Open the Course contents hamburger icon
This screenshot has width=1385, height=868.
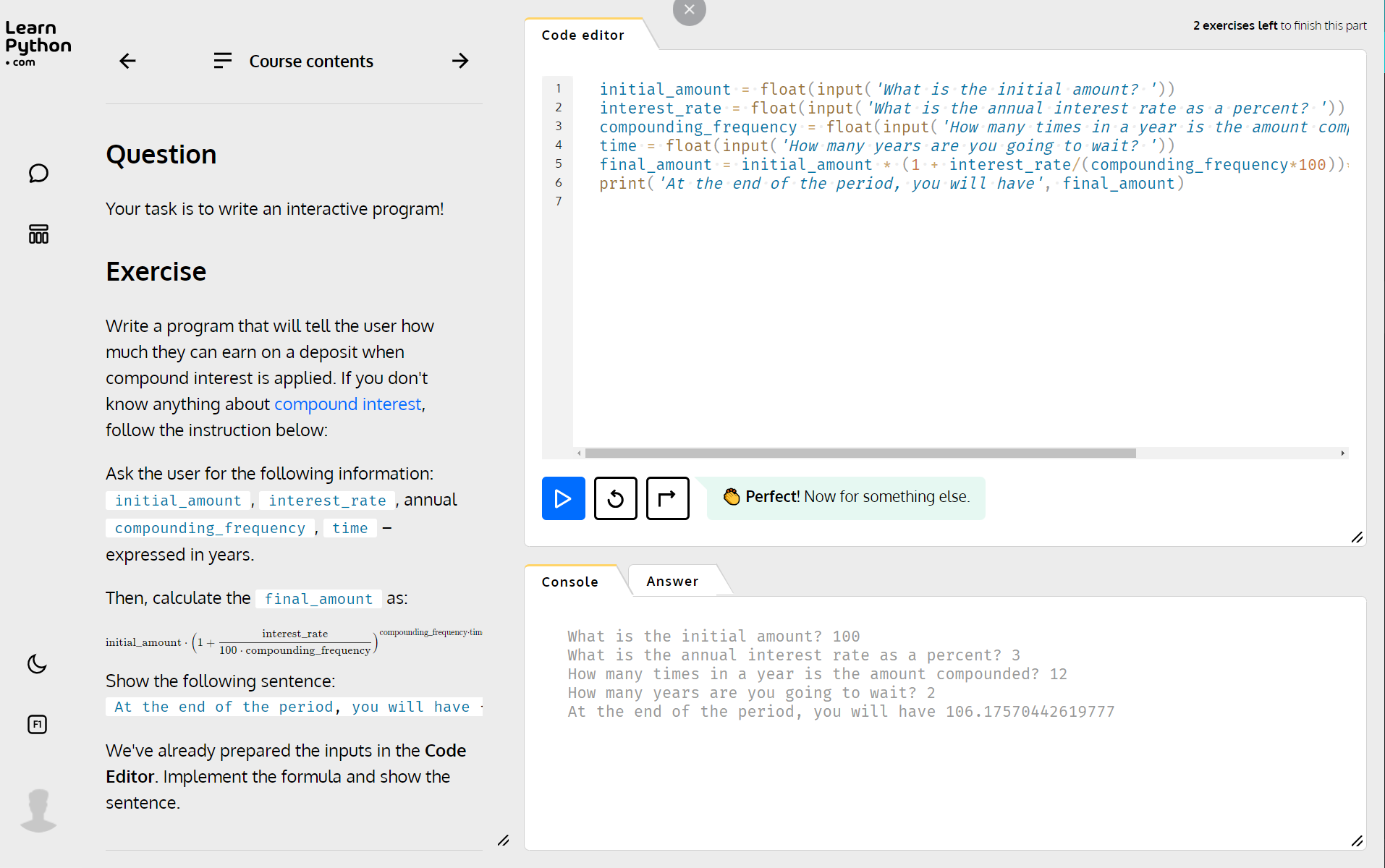222,61
